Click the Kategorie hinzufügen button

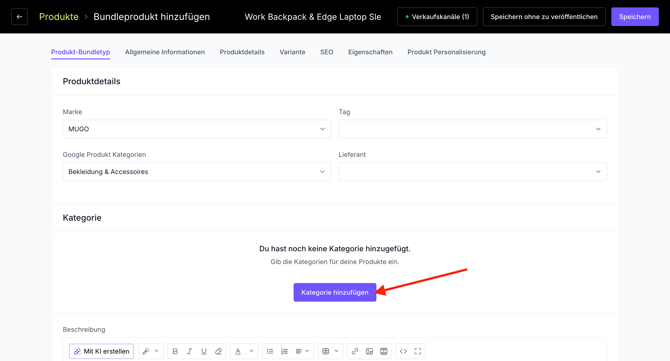335,292
